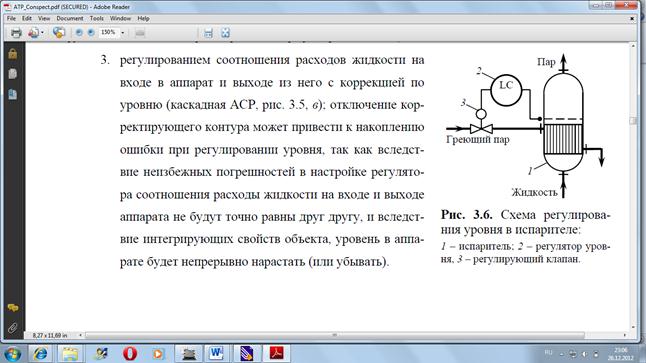Click the grayed-out toolbar button after zoom
Screen dimensions: 646x363
[x=140, y=33]
